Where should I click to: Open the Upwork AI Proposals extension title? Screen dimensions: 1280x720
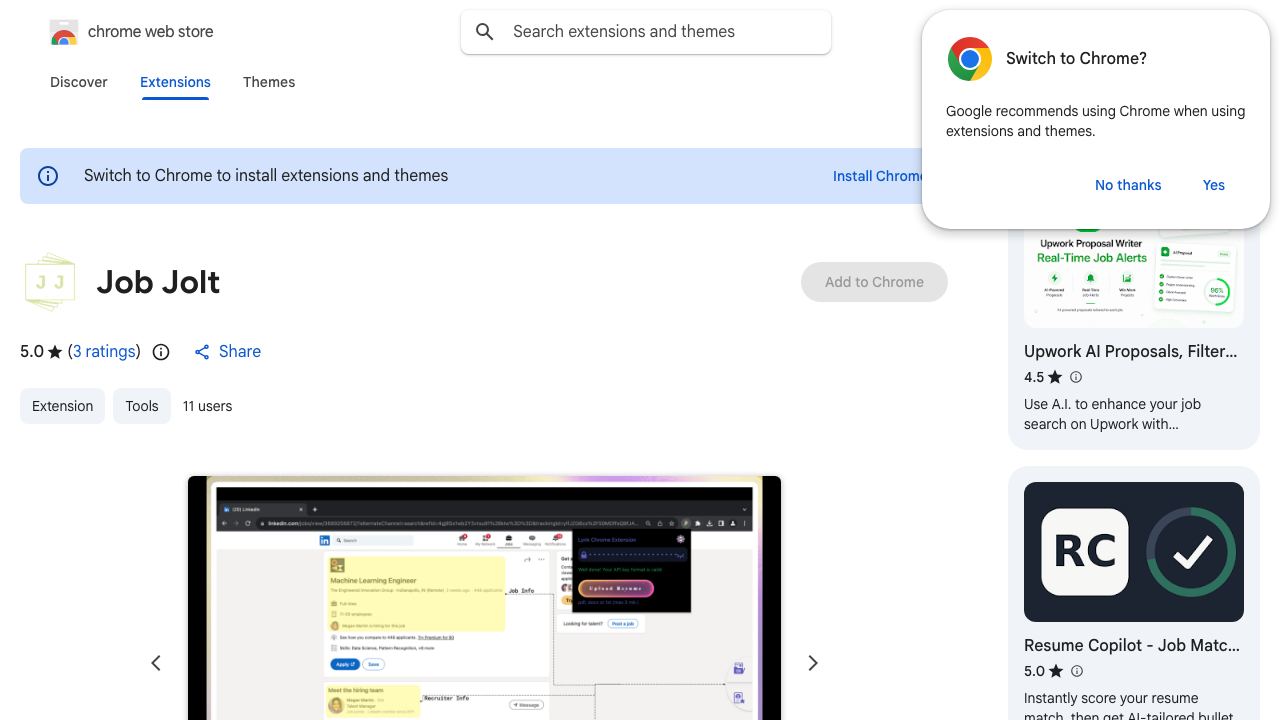pyautogui.click(x=1131, y=351)
